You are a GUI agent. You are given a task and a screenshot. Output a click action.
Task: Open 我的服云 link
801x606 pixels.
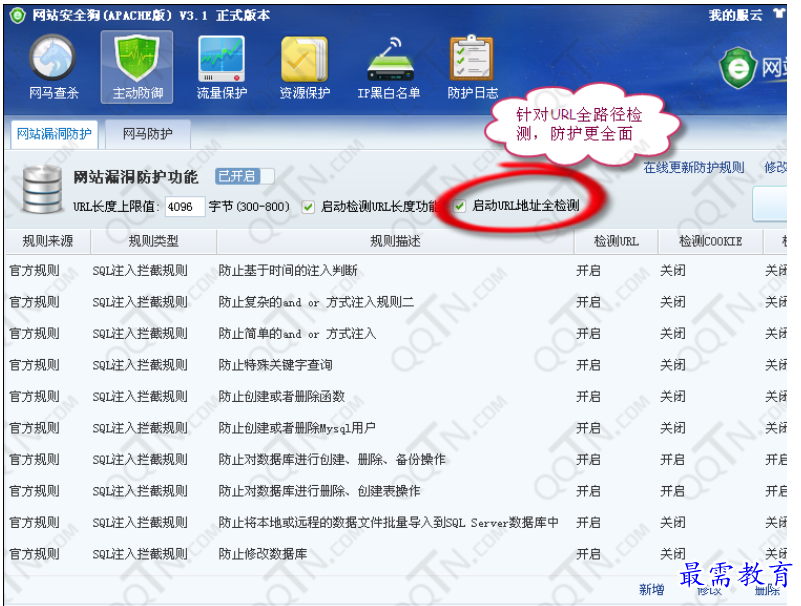click(x=735, y=15)
